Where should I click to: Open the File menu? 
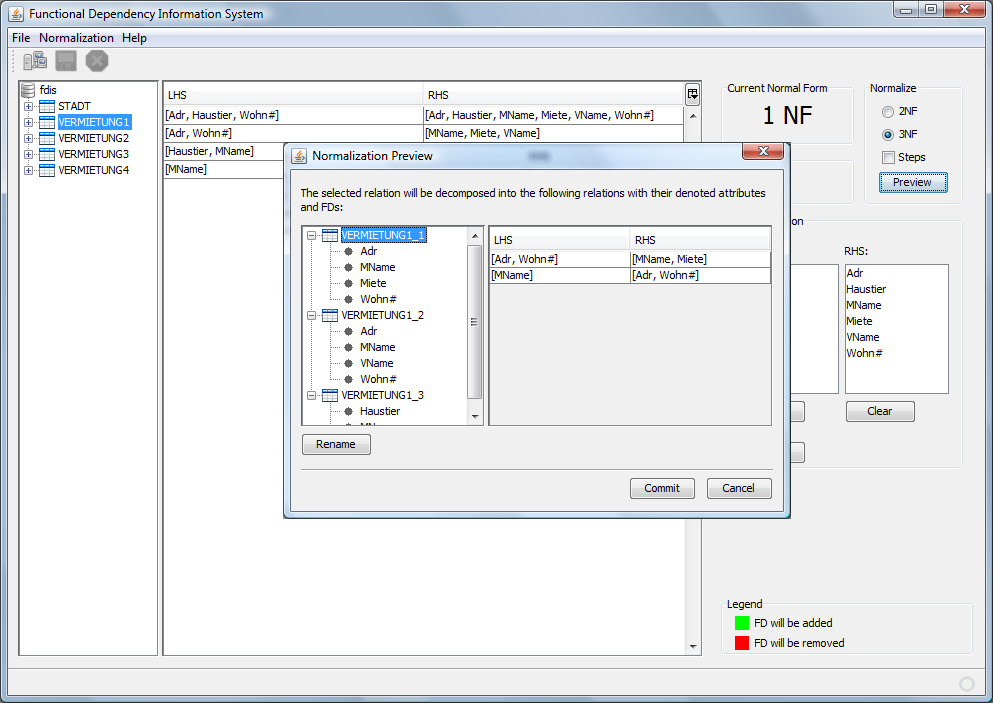coord(21,38)
